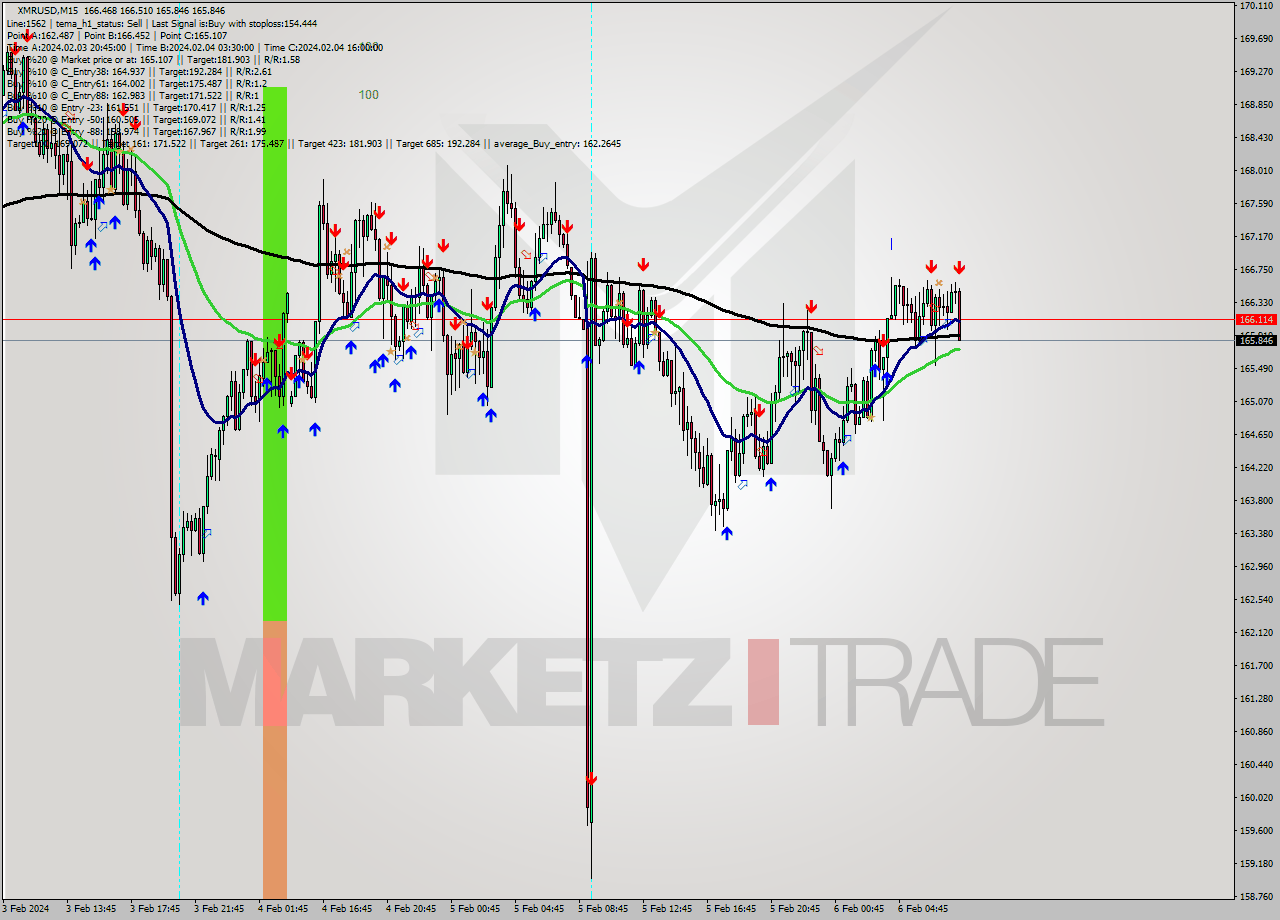Click the 169.690 price axis label
1280x920 pixels.
click(1255, 39)
